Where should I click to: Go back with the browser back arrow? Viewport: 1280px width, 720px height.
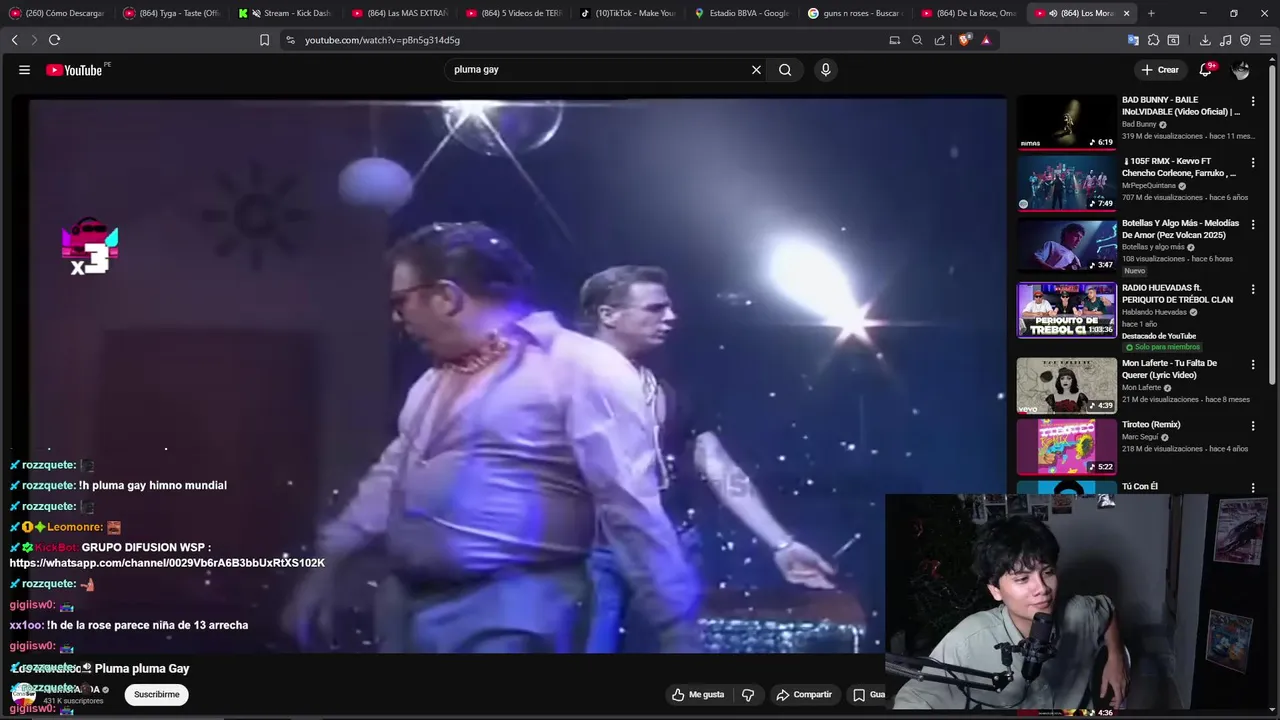click(x=14, y=40)
